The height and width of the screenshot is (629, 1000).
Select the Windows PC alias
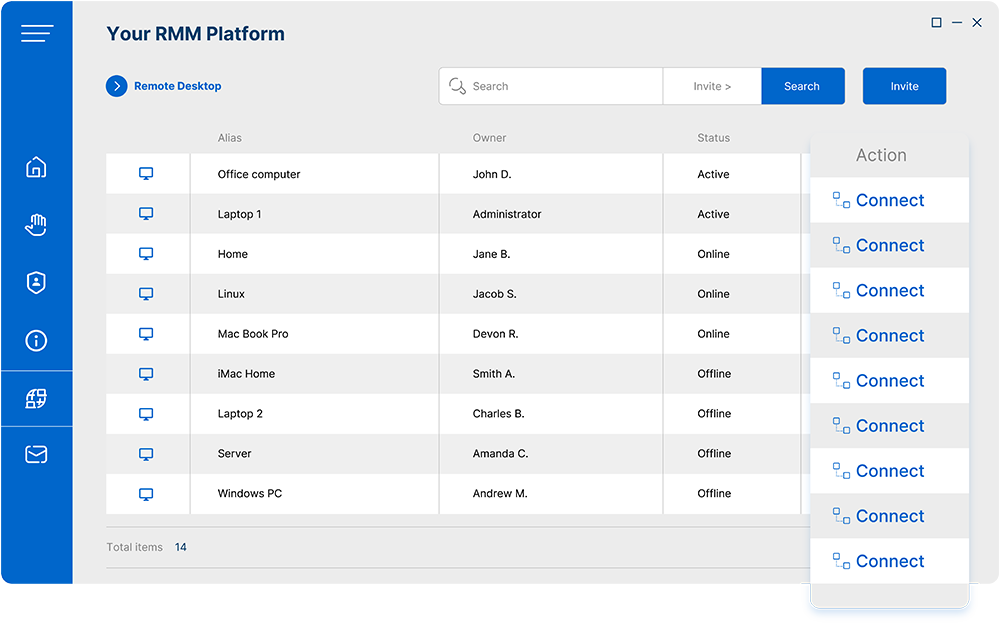pyautogui.click(x=249, y=494)
